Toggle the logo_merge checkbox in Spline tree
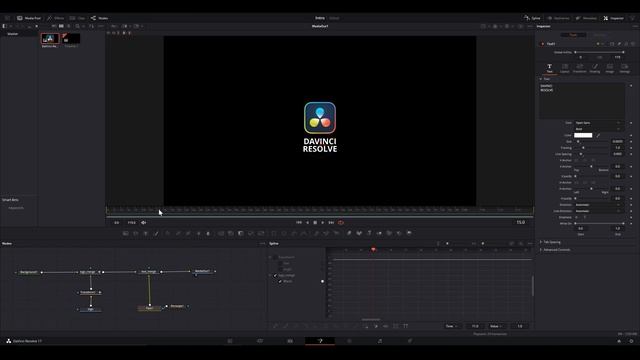 [275, 276]
